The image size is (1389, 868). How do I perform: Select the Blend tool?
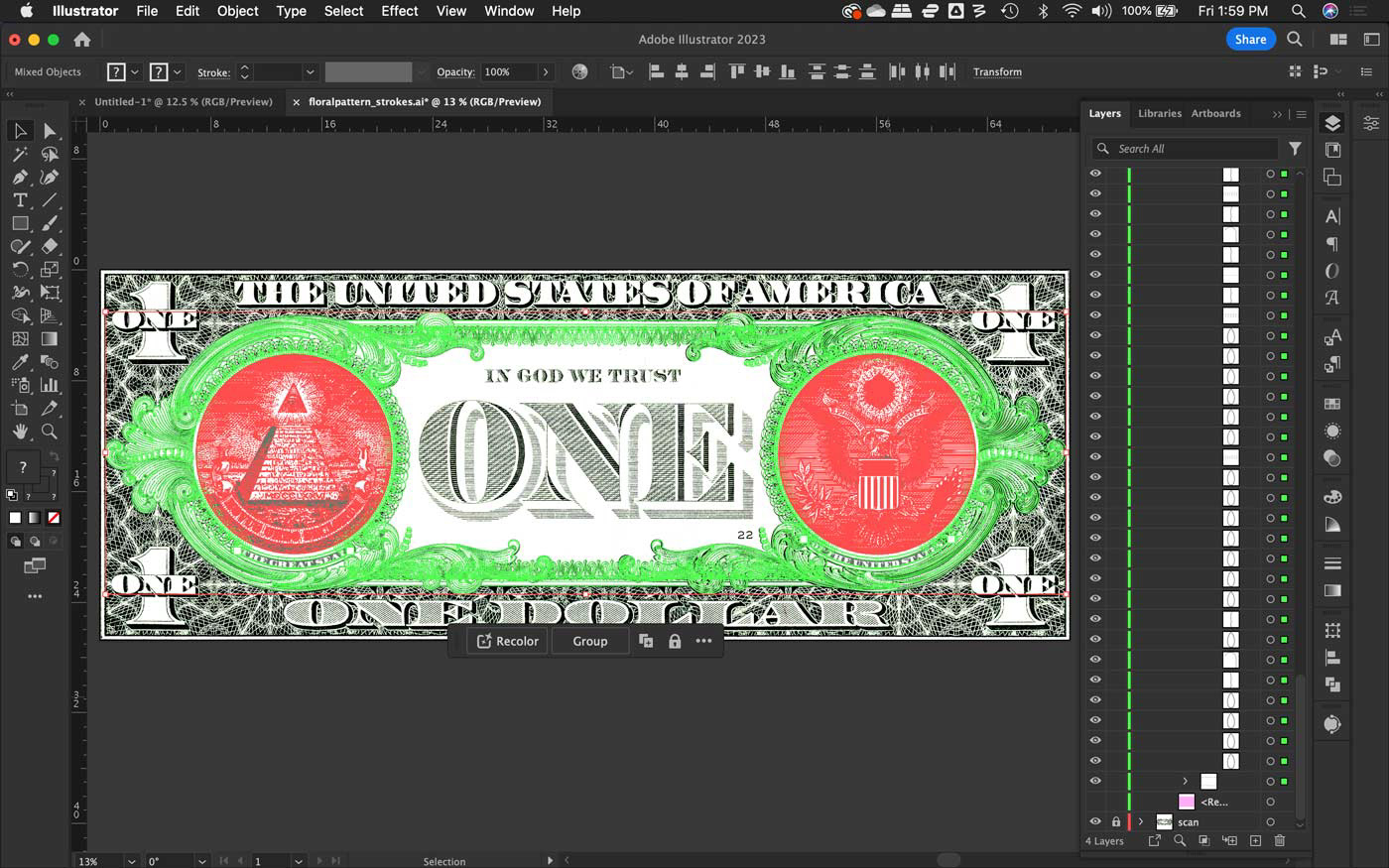50,362
